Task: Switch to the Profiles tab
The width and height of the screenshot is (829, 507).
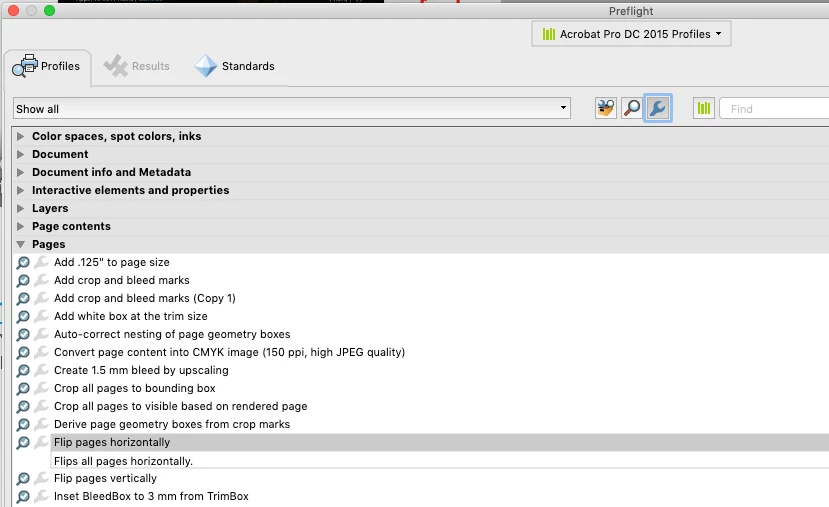Action: click(x=47, y=67)
